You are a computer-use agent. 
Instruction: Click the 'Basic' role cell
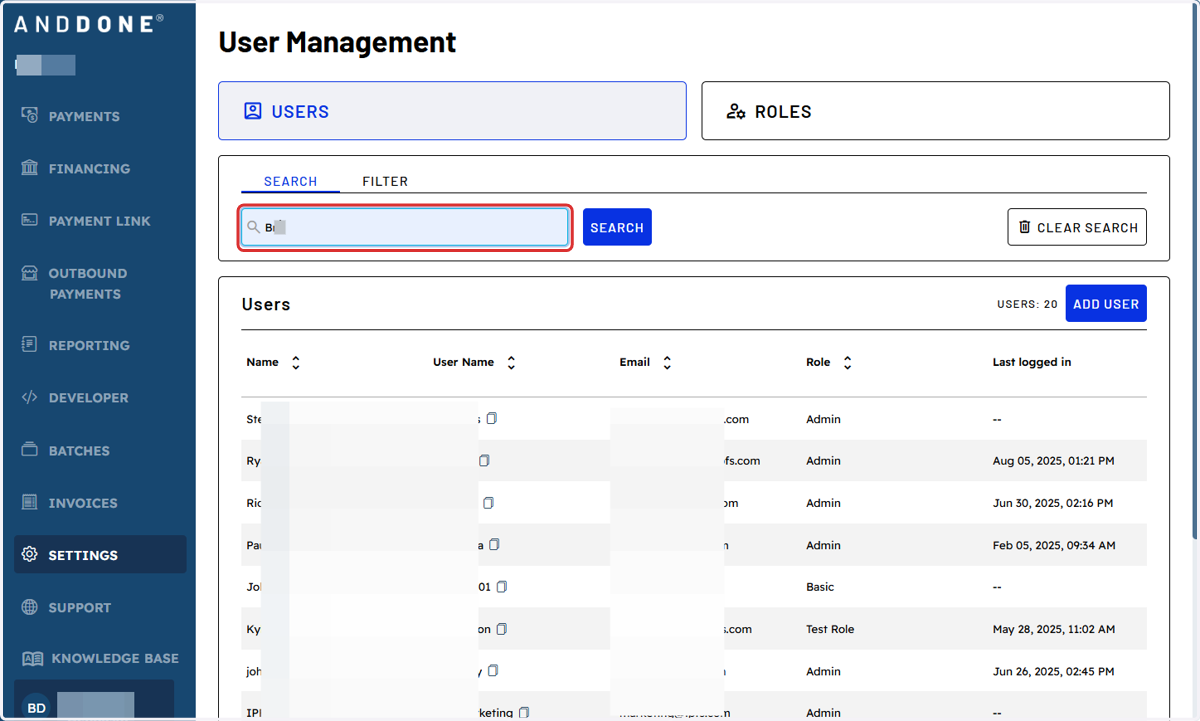tap(820, 587)
